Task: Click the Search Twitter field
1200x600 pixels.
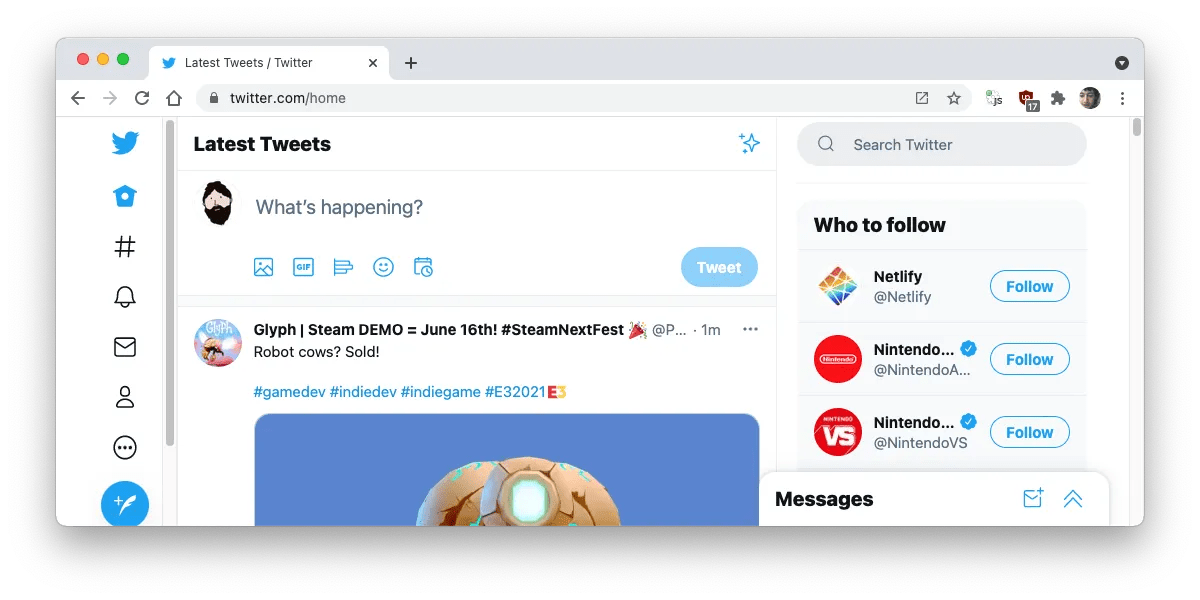Action: pyautogui.click(x=940, y=144)
